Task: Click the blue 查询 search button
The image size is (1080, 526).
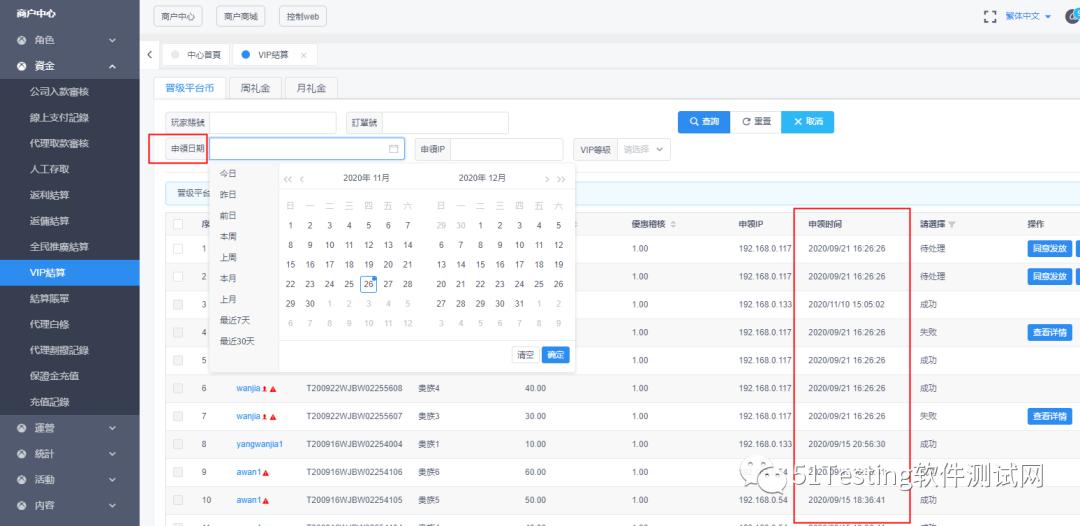Action: click(704, 122)
